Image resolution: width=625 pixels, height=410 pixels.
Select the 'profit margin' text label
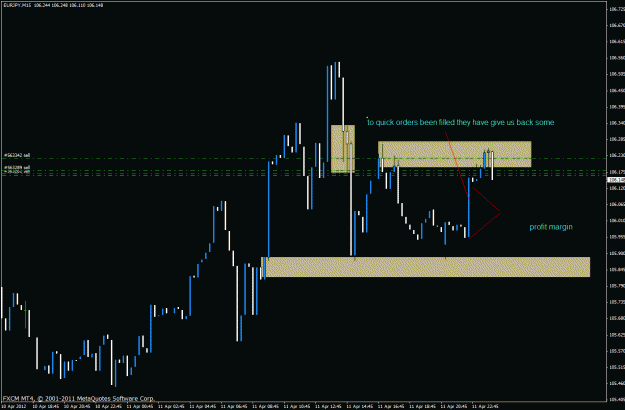[551, 227]
